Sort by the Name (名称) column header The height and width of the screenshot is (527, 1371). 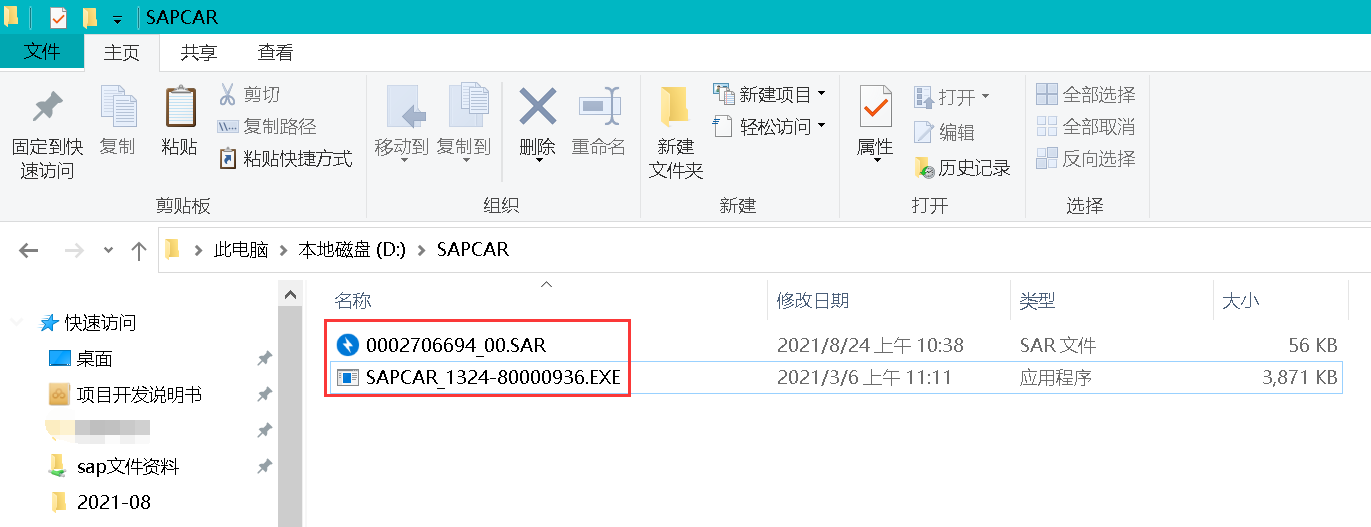pos(353,301)
